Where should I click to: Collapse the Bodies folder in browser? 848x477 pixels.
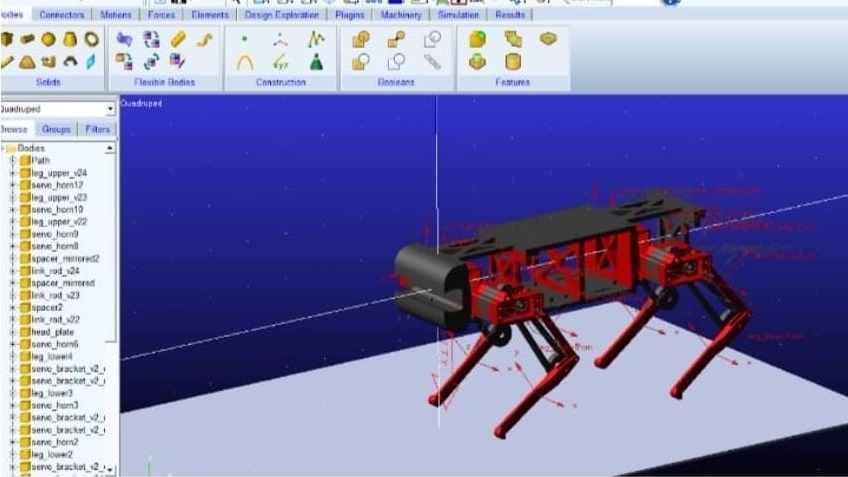coord(4,148)
